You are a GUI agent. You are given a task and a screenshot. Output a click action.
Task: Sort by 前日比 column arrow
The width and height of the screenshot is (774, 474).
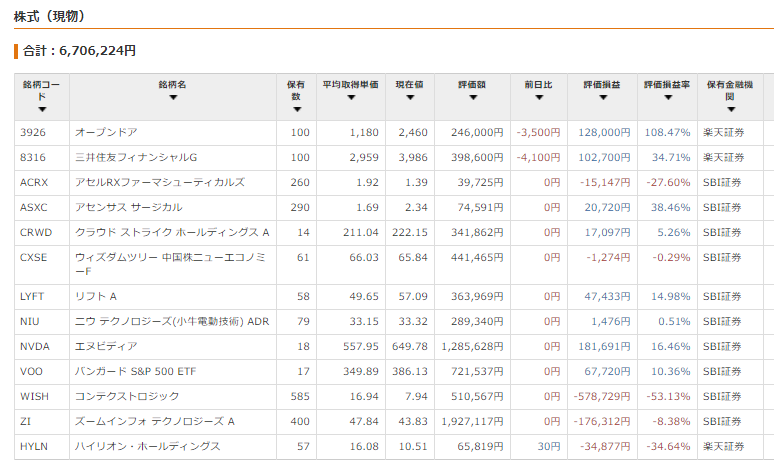[539, 98]
